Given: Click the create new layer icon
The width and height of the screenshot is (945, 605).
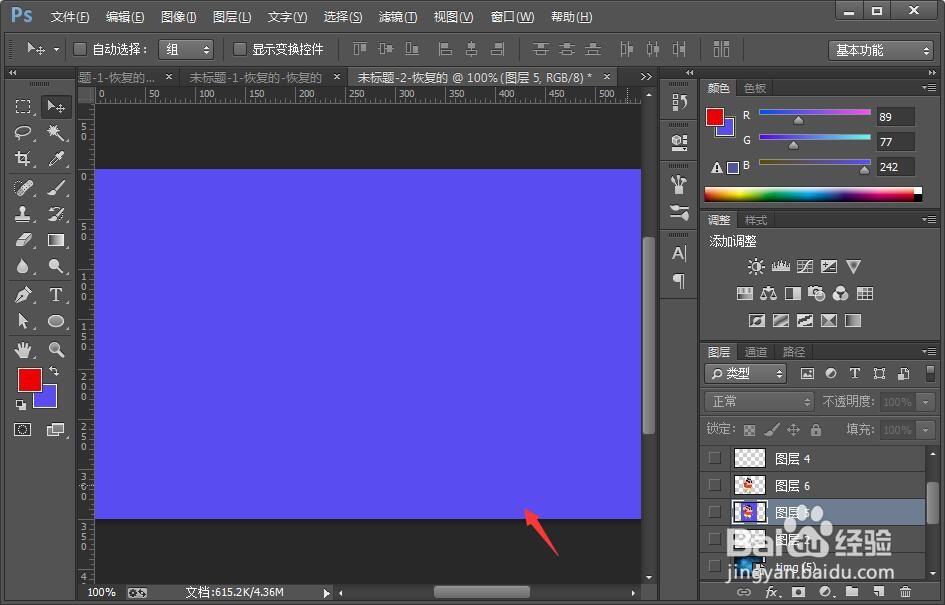Looking at the screenshot, I should [879, 592].
